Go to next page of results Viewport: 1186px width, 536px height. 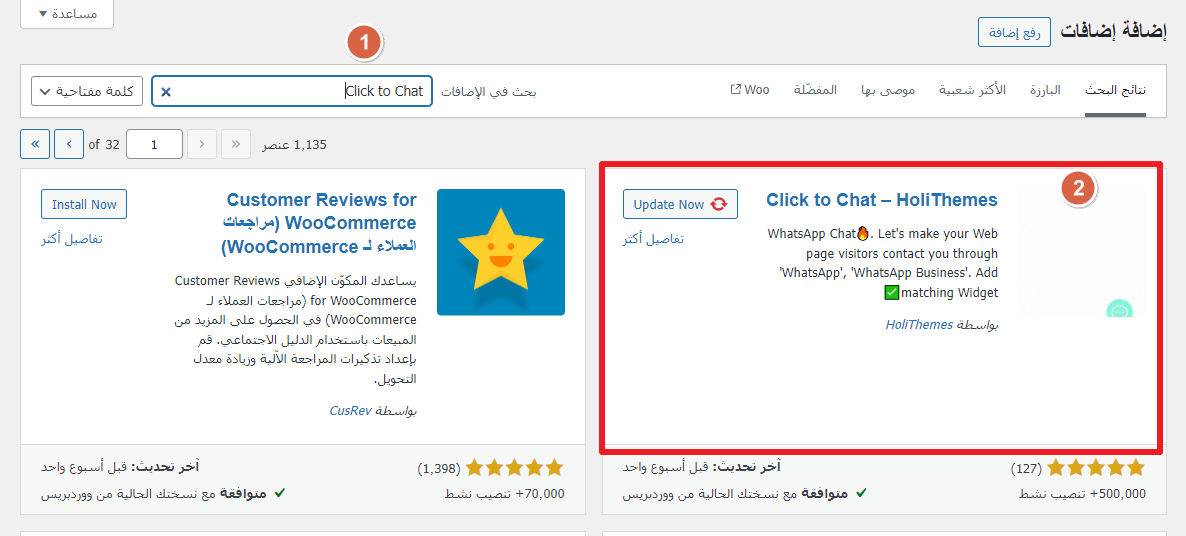(69, 144)
